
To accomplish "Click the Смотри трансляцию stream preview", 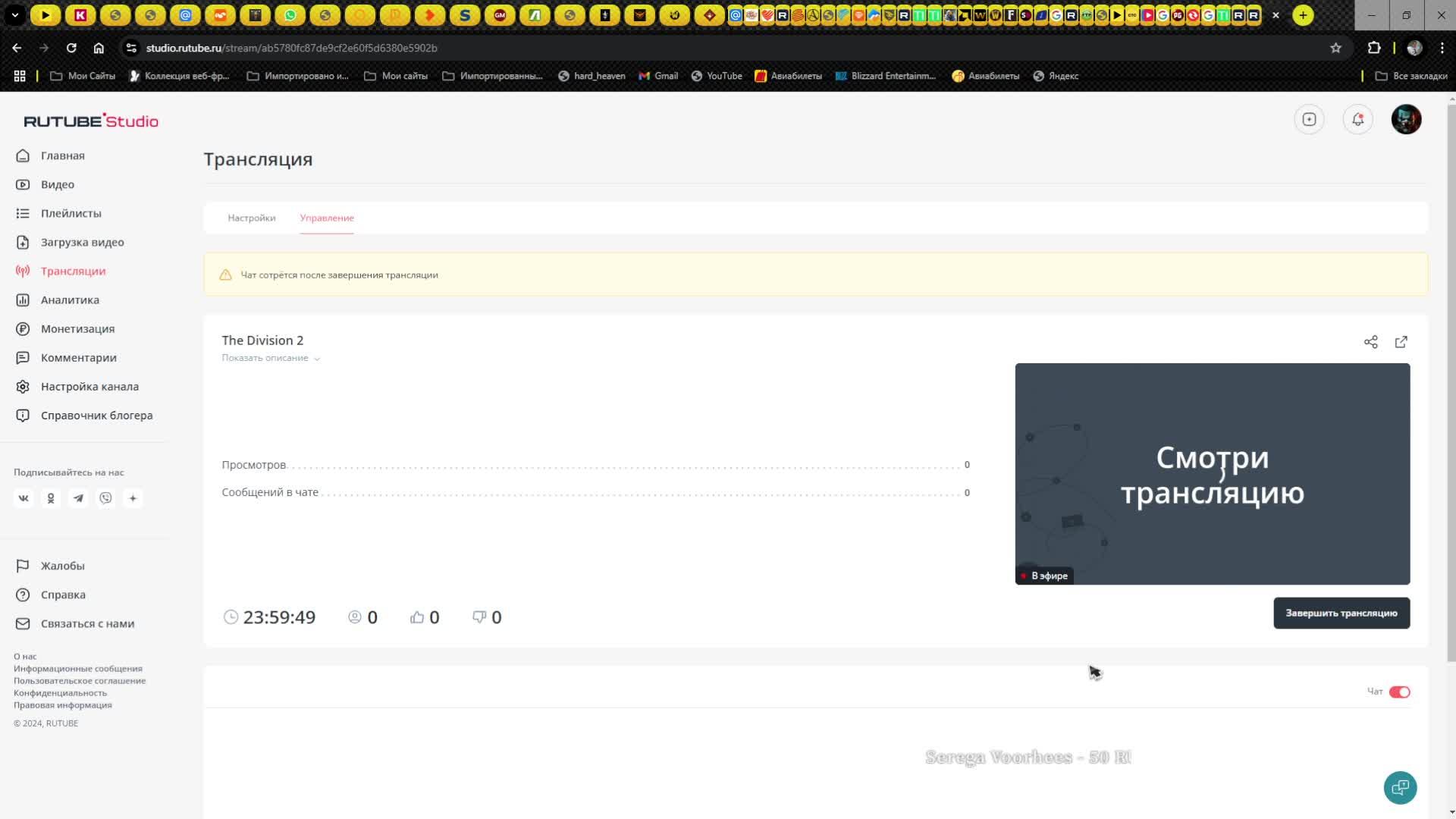I will (1212, 473).
